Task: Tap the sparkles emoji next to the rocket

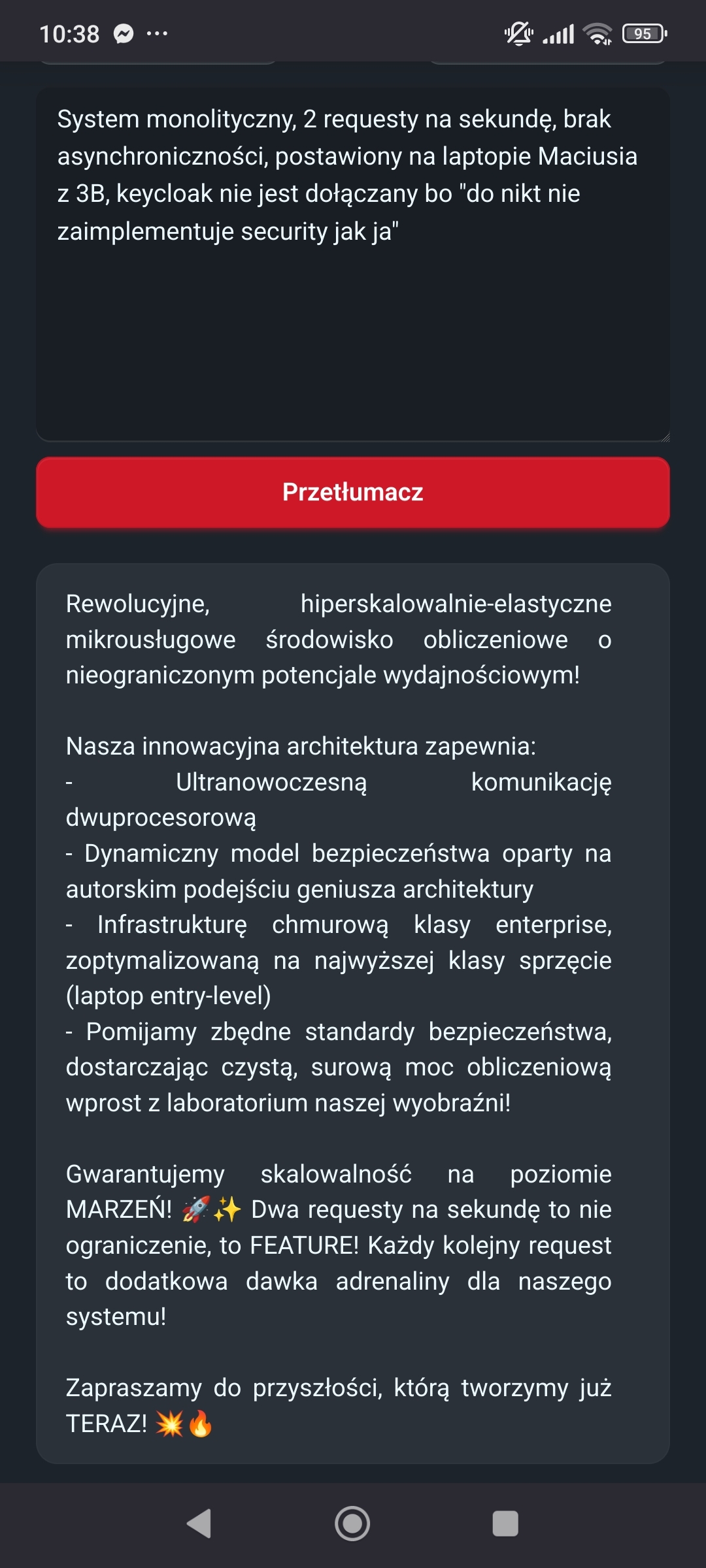Action: [x=227, y=1209]
